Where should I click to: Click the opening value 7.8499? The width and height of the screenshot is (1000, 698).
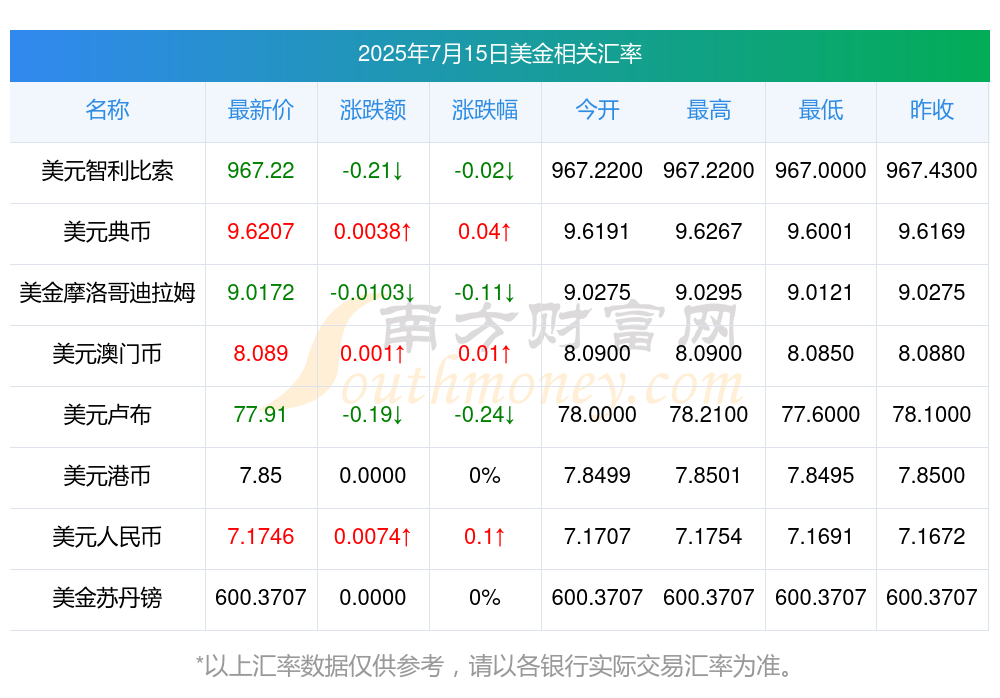(x=597, y=475)
